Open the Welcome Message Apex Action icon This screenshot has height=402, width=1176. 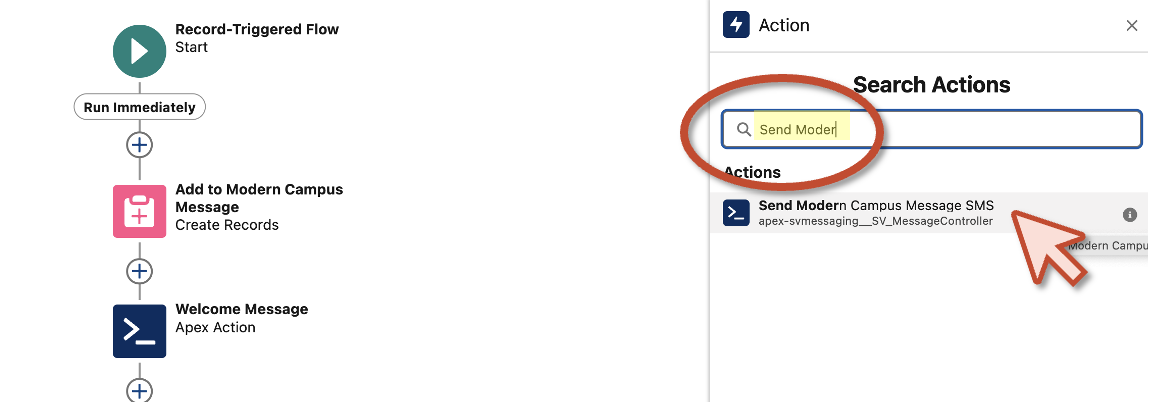pyautogui.click(x=139, y=331)
